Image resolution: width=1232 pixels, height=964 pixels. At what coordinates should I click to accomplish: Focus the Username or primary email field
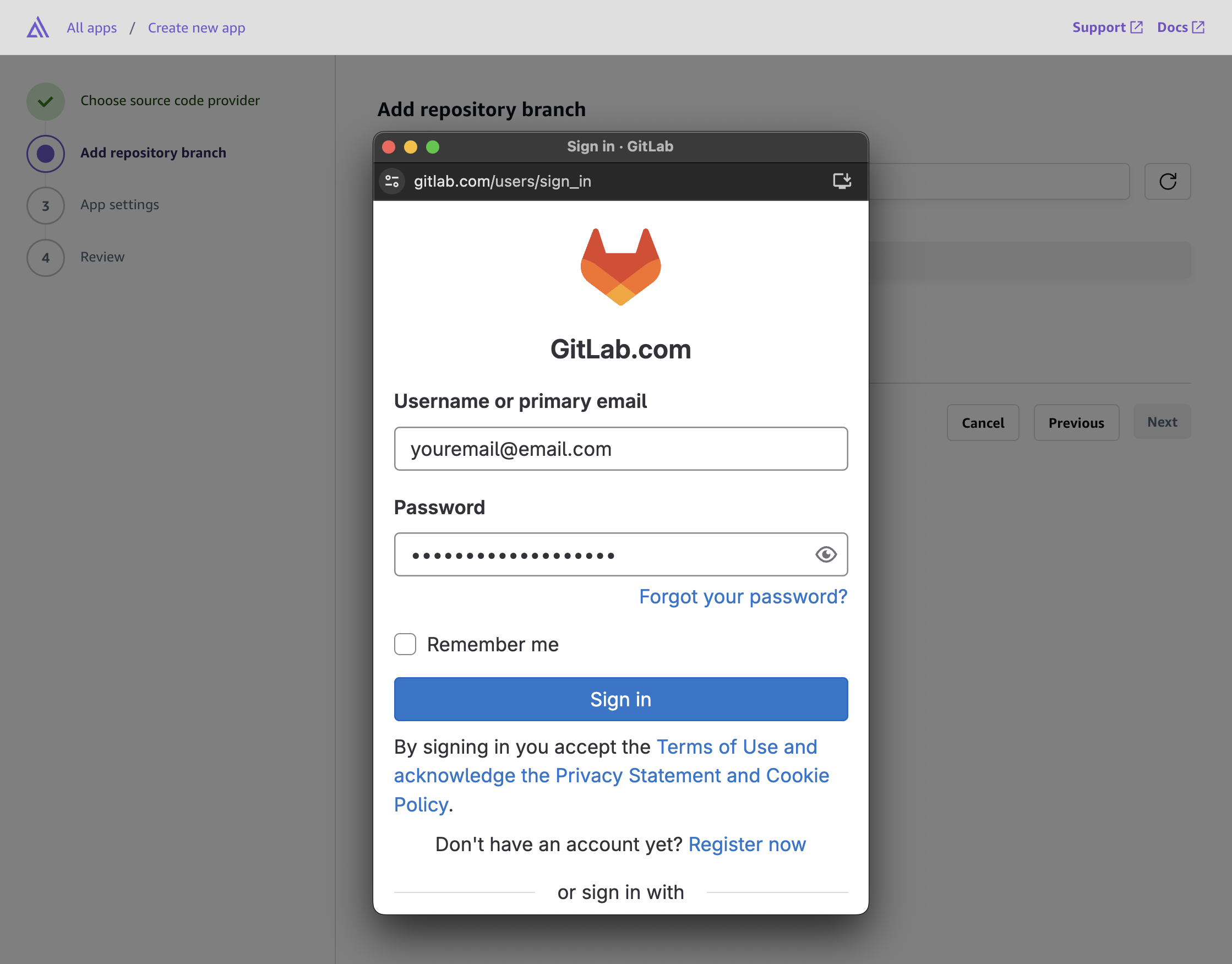[x=620, y=449]
